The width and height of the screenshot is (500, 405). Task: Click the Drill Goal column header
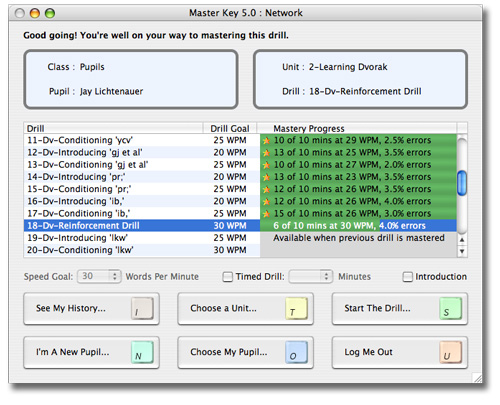230,128
